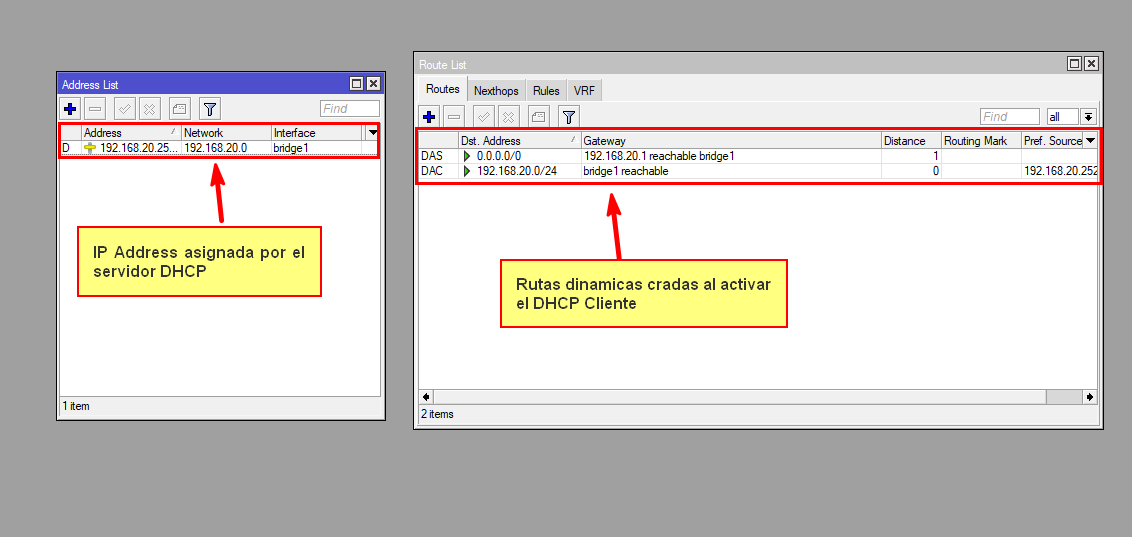Click the blue plus add button in Address List
The height and width of the screenshot is (537, 1132).
coord(70,109)
